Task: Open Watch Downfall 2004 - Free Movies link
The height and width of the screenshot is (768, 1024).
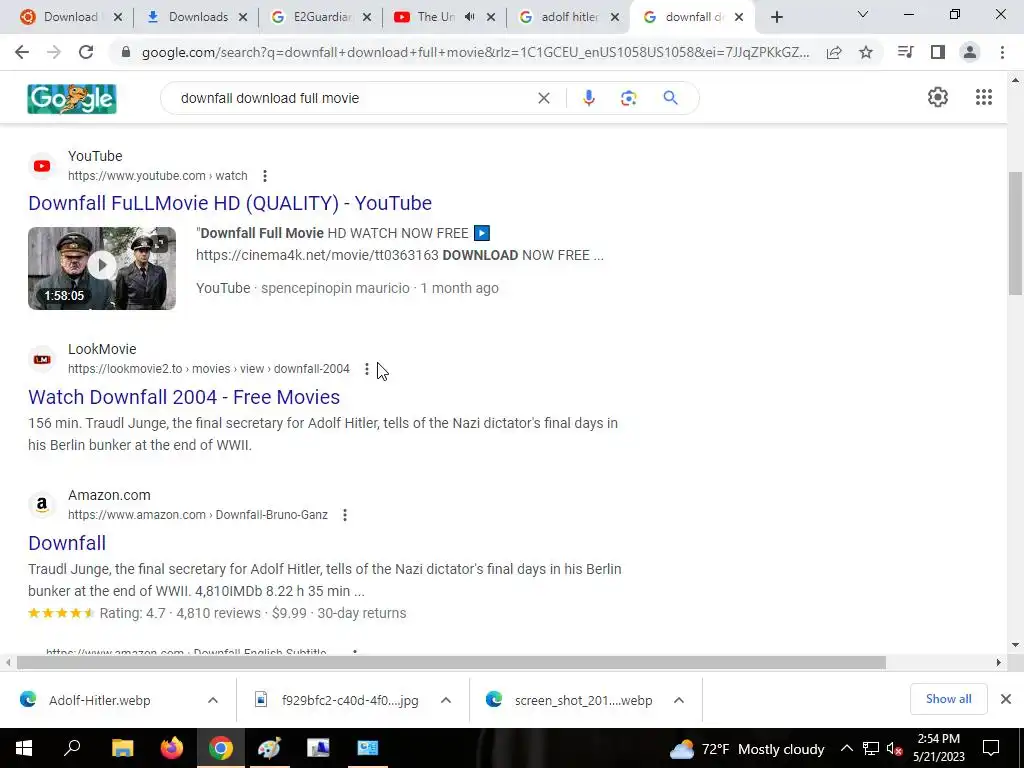Action: [x=184, y=397]
